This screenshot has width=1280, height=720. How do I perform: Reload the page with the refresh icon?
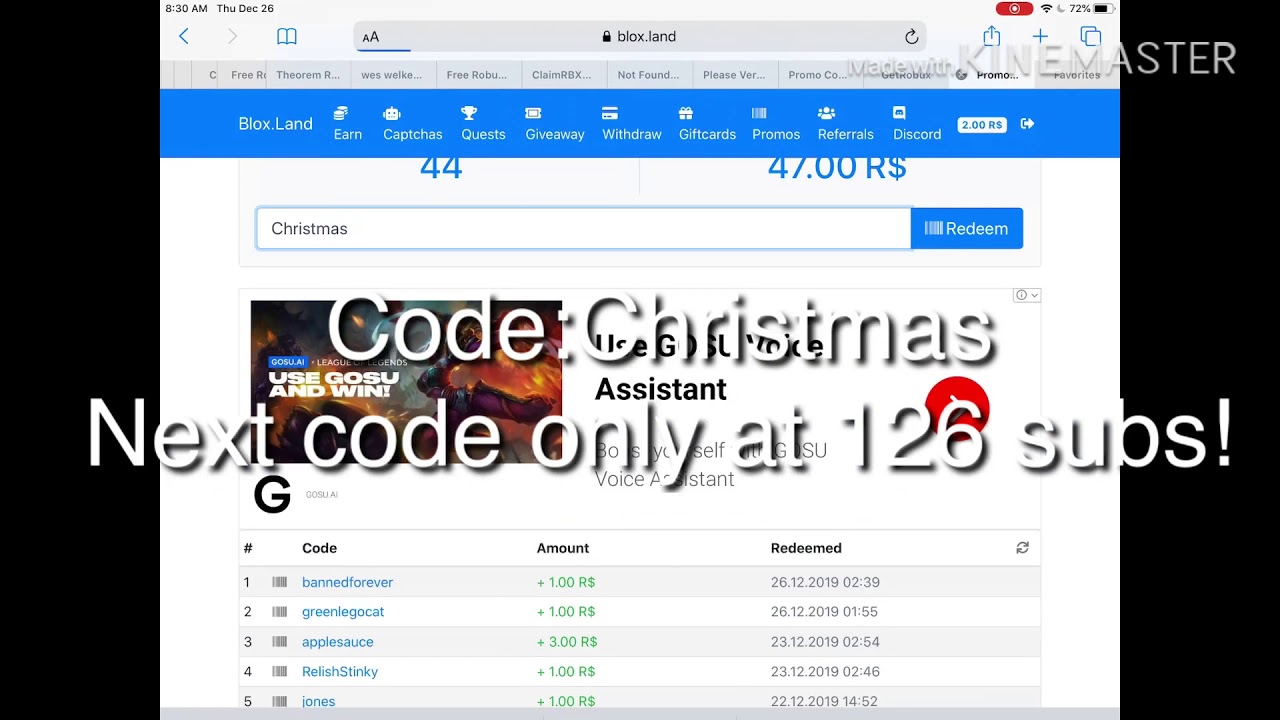click(x=911, y=37)
